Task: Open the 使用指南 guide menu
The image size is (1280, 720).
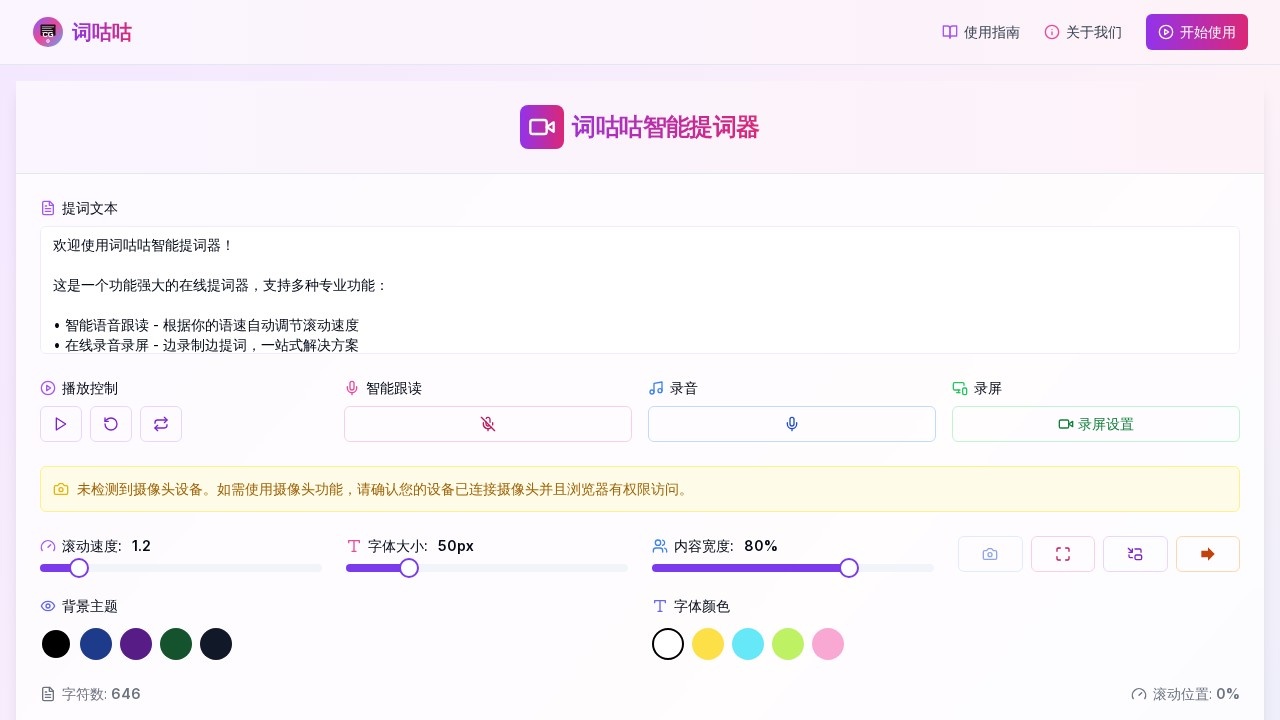Action: [x=981, y=32]
